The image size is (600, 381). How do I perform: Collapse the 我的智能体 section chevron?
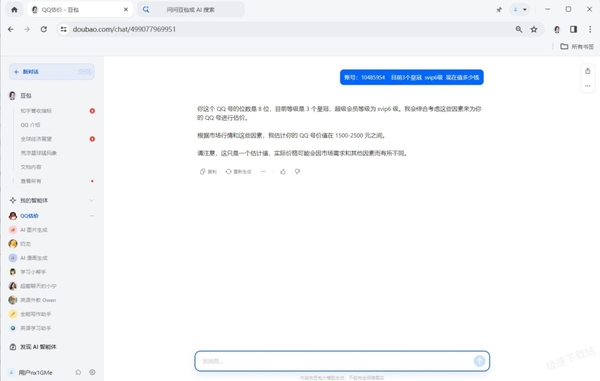pos(91,200)
